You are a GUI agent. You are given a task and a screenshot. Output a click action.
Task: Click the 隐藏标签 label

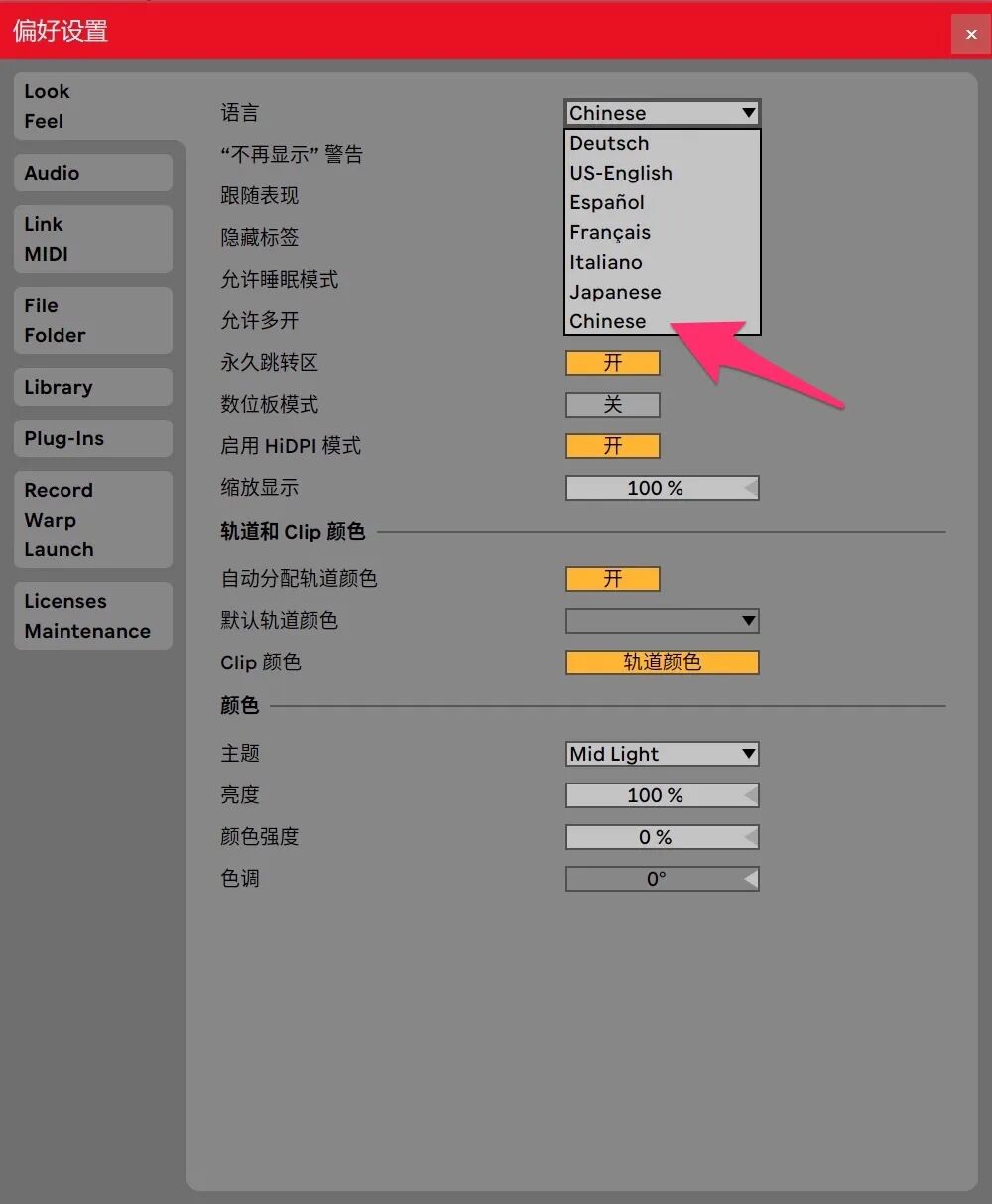click(260, 238)
